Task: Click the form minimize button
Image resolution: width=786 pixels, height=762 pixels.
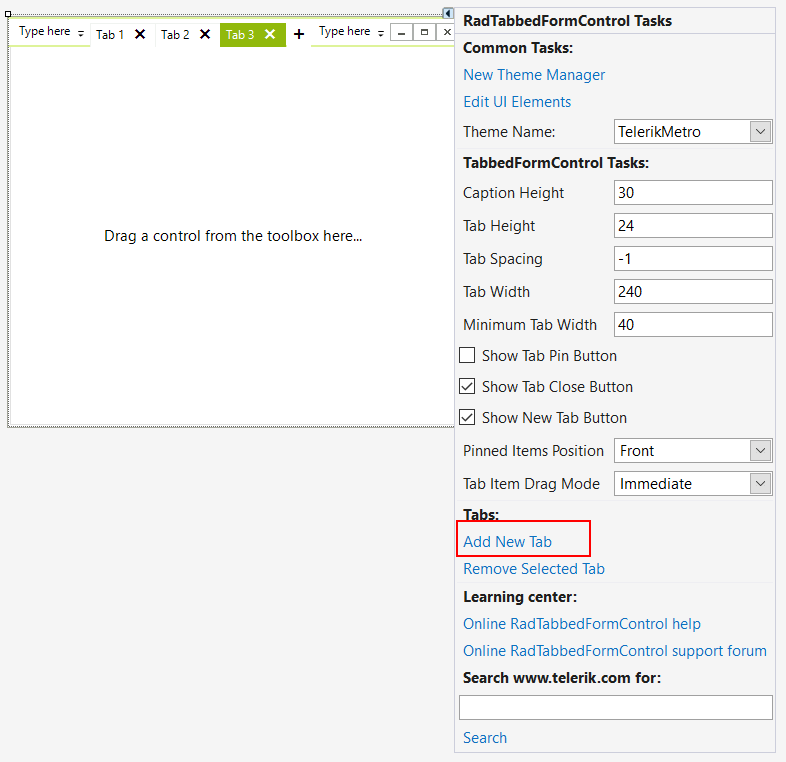Action: pyautogui.click(x=401, y=33)
